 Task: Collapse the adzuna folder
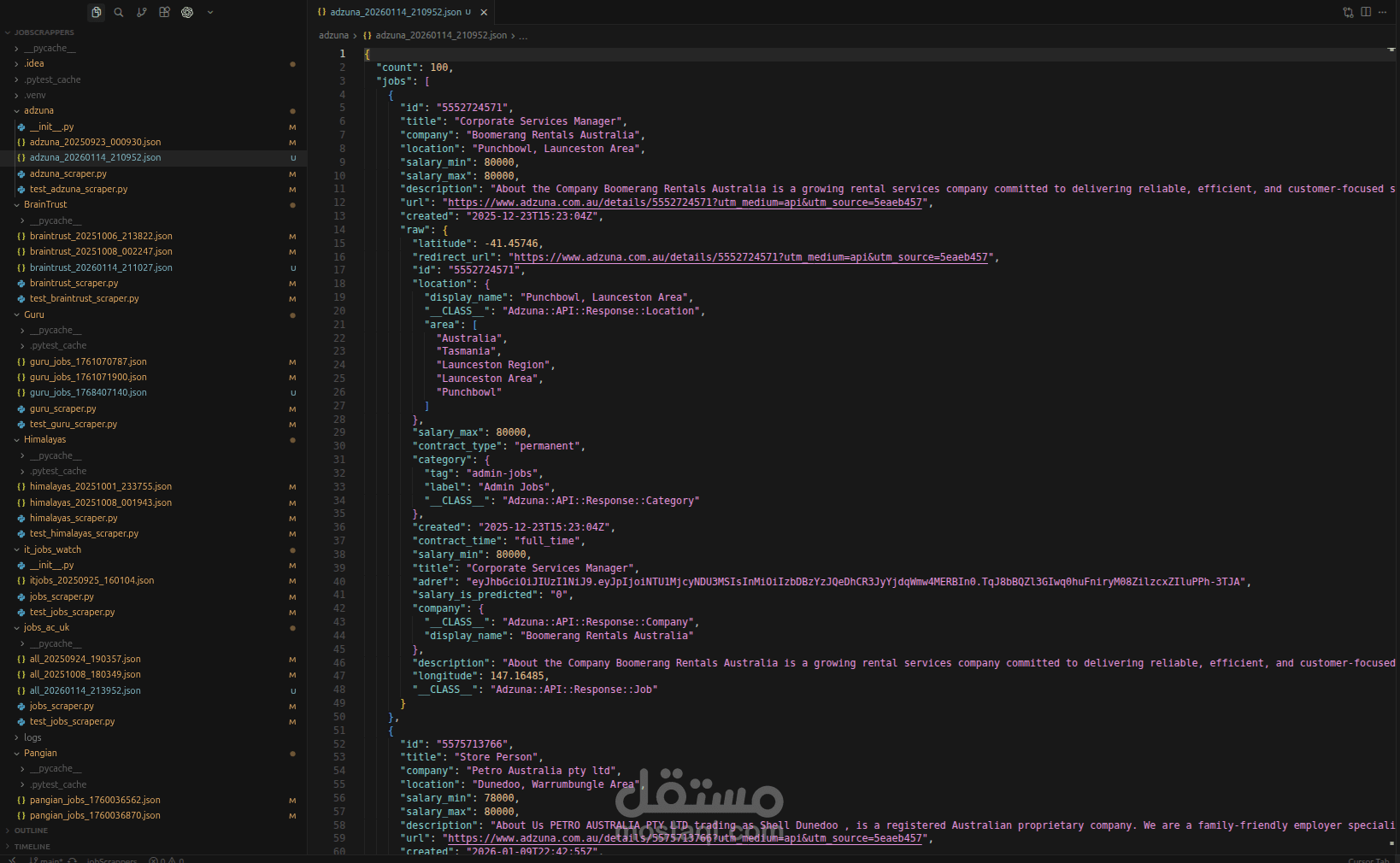click(38, 110)
